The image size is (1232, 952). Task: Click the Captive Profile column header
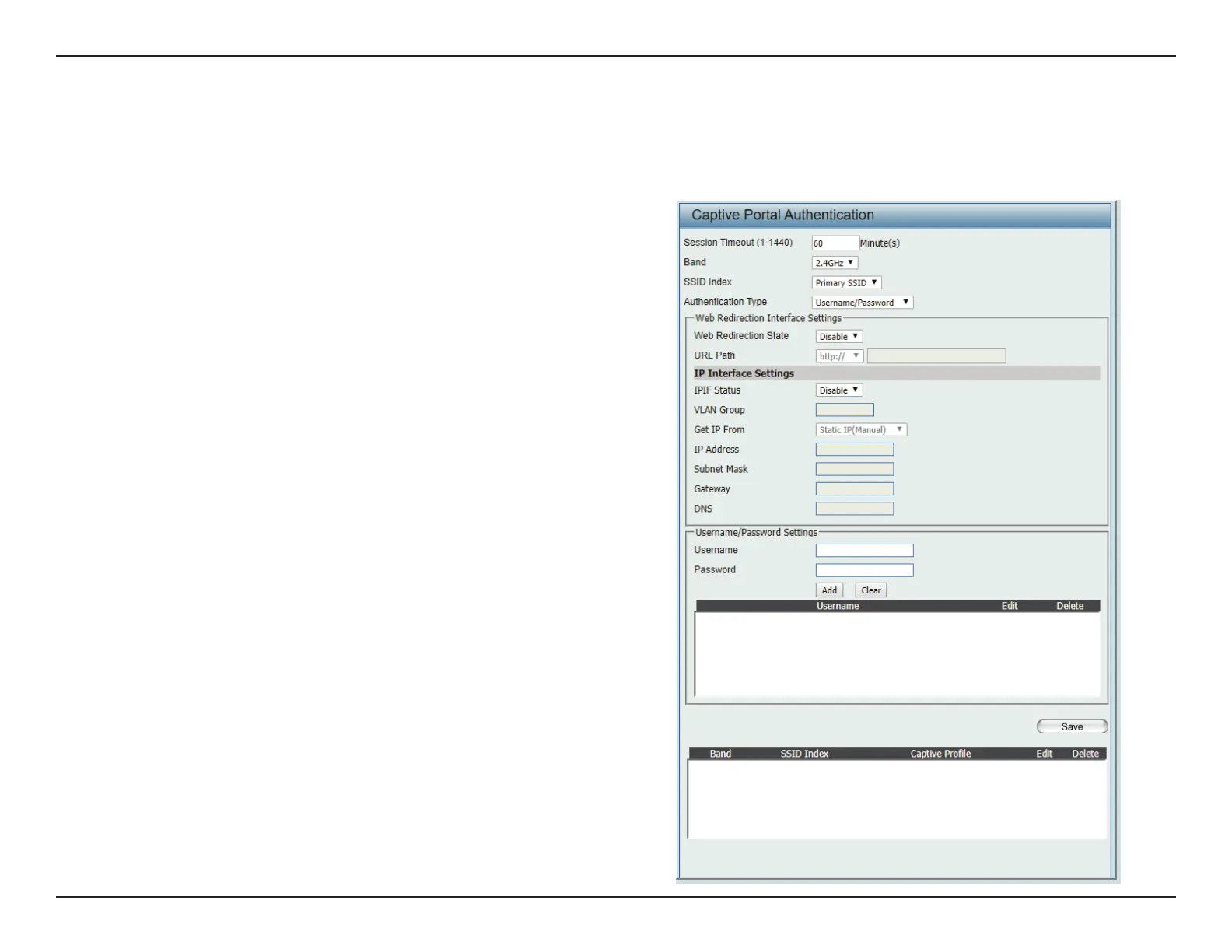940,754
